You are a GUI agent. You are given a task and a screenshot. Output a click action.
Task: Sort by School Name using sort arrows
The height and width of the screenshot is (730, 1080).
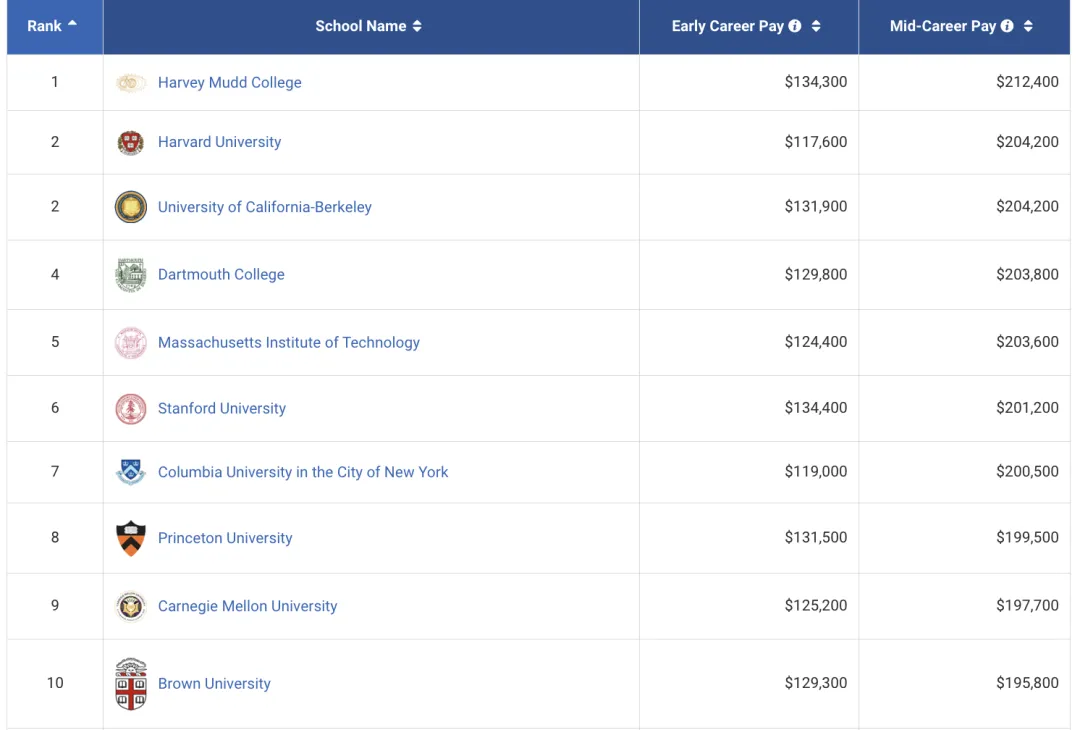coord(417,26)
